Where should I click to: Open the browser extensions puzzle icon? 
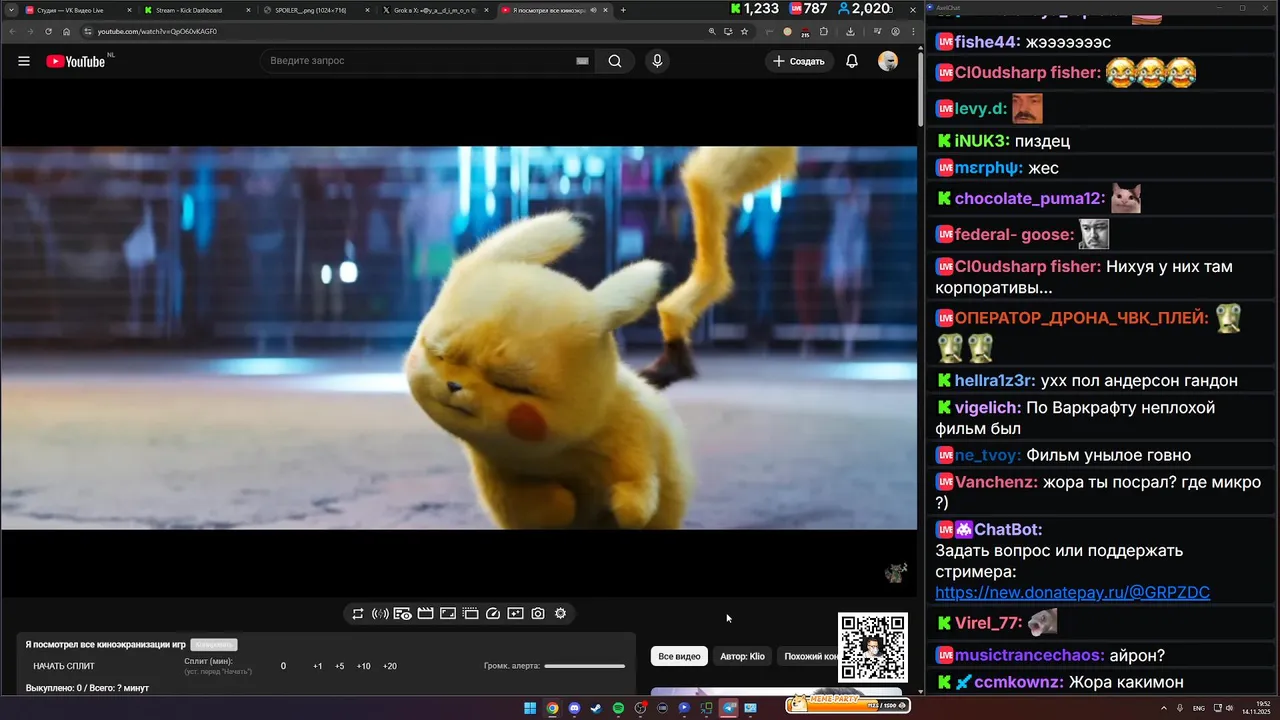coord(823,31)
